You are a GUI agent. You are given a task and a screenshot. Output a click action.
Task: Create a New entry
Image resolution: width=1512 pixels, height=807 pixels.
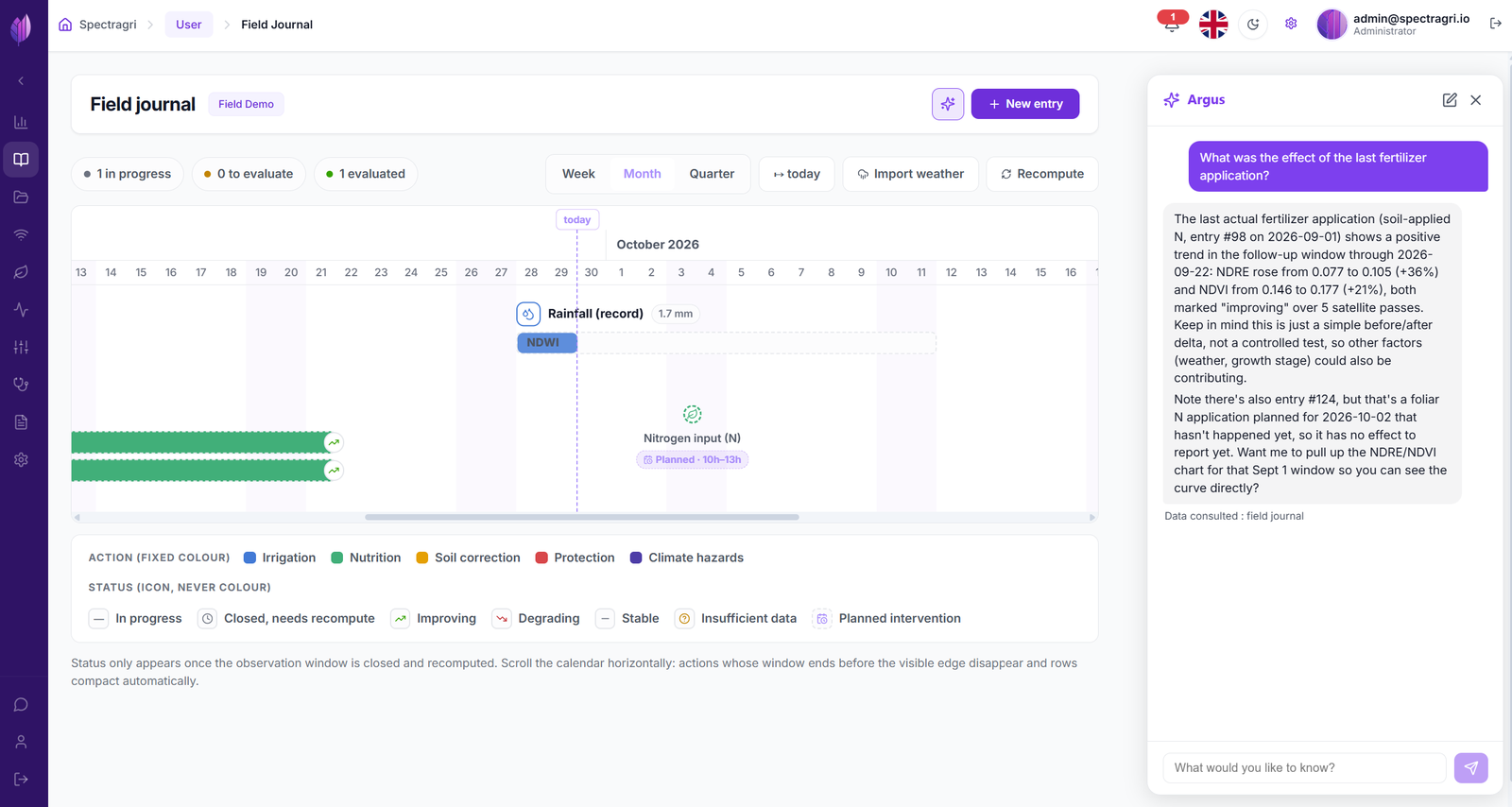[x=1025, y=104]
